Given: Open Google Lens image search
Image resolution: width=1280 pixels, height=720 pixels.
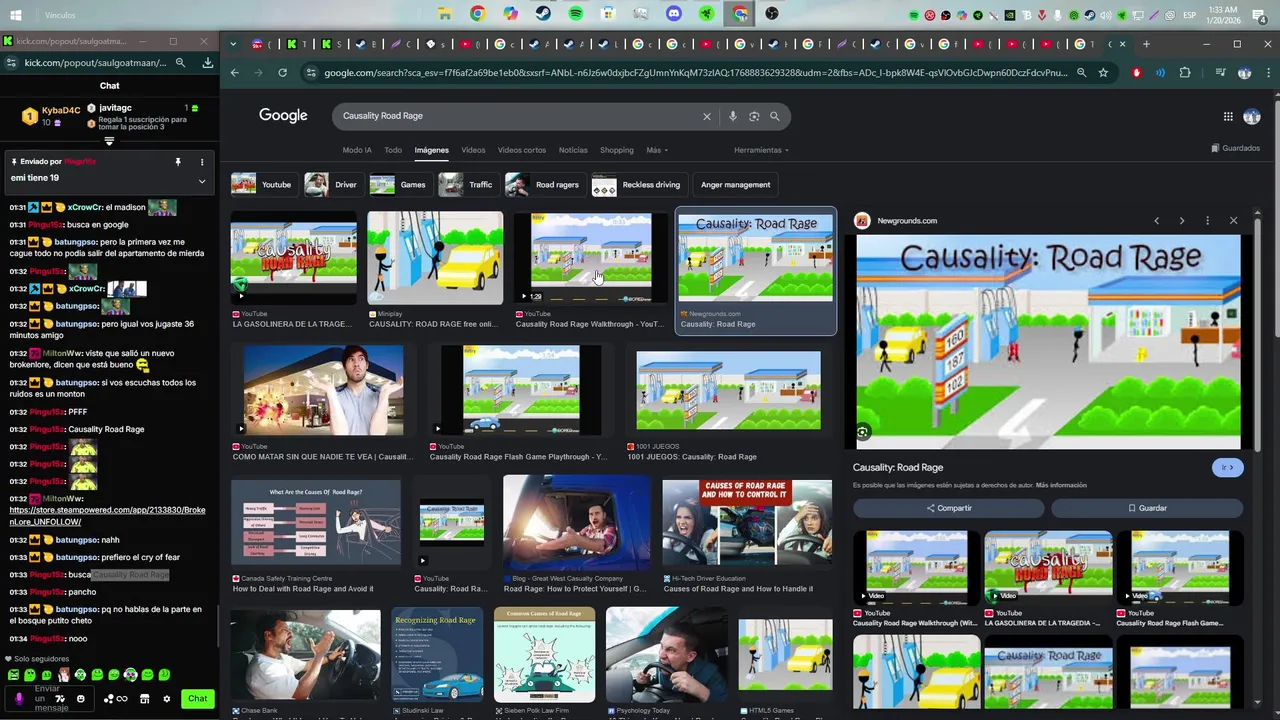Looking at the screenshot, I should pos(754,116).
